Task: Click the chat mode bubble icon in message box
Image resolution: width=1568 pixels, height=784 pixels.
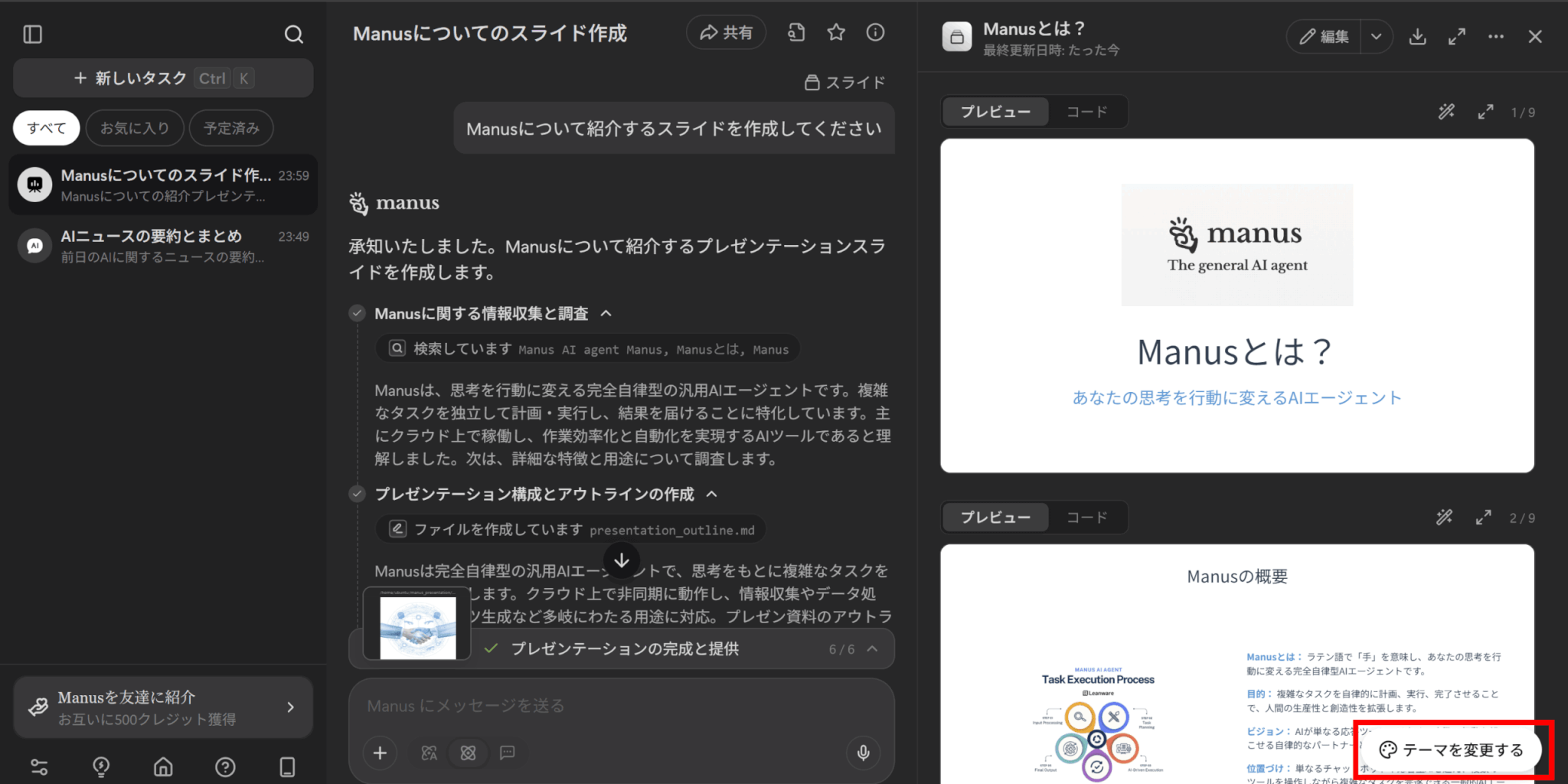Action: 507,753
